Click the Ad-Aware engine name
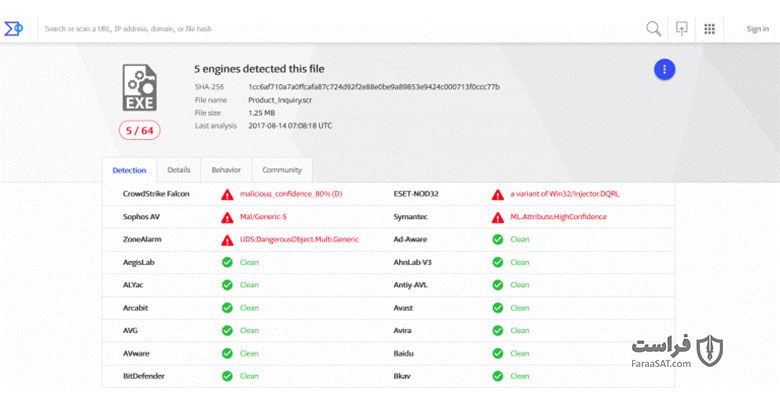The height and width of the screenshot is (405, 780). click(410, 239)
